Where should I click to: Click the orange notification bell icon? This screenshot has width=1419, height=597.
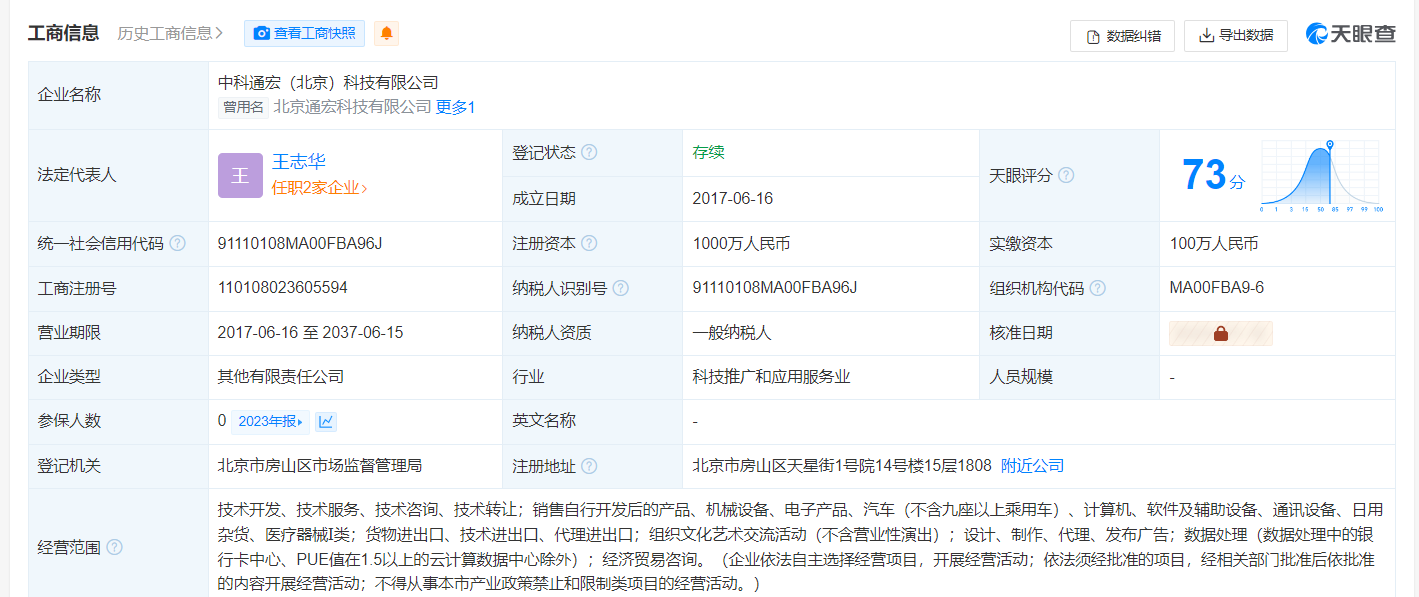point(387,33)
